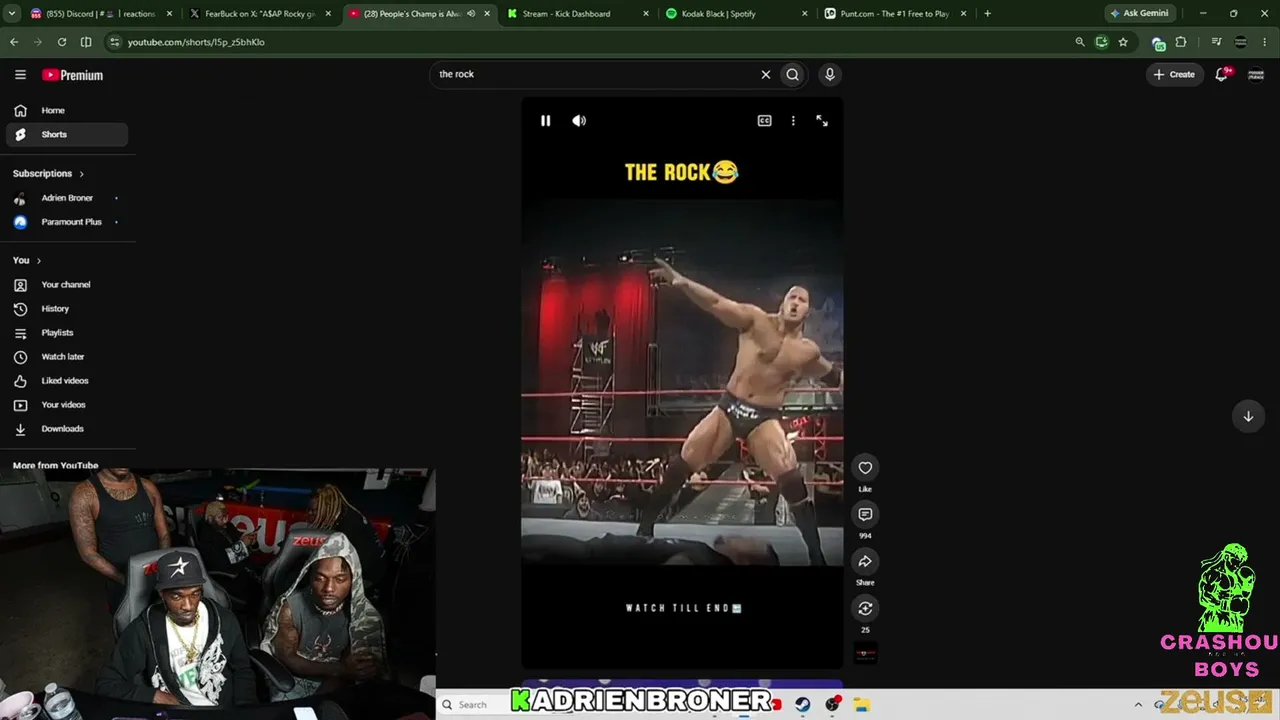Go to the YouTube Premium logo home
The image size is (1280, 720).
pyautogui.click(x=72, y=75)
